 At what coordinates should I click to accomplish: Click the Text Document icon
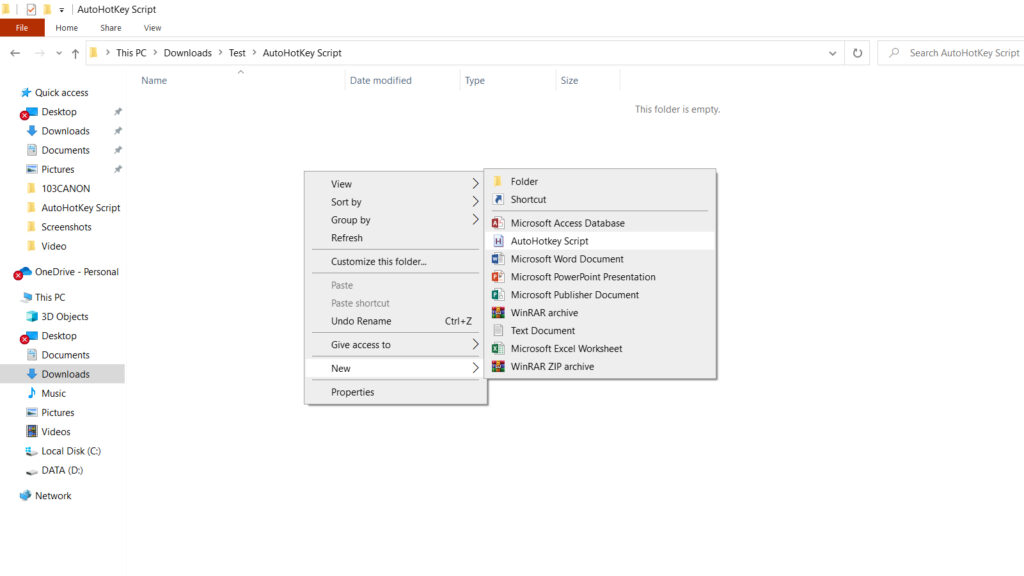pyautogui.click(x=498, y=330)
